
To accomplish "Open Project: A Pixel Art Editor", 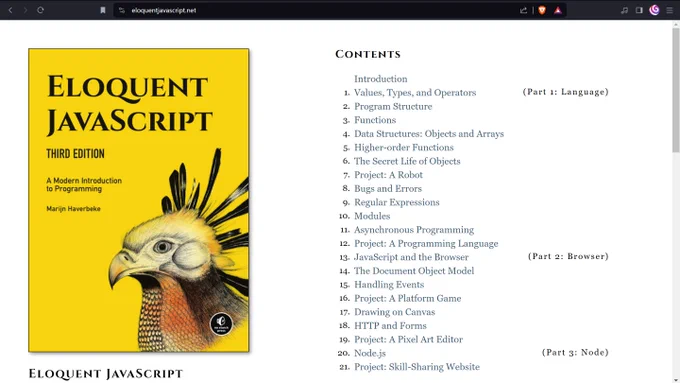I will (x=408, y=340).
